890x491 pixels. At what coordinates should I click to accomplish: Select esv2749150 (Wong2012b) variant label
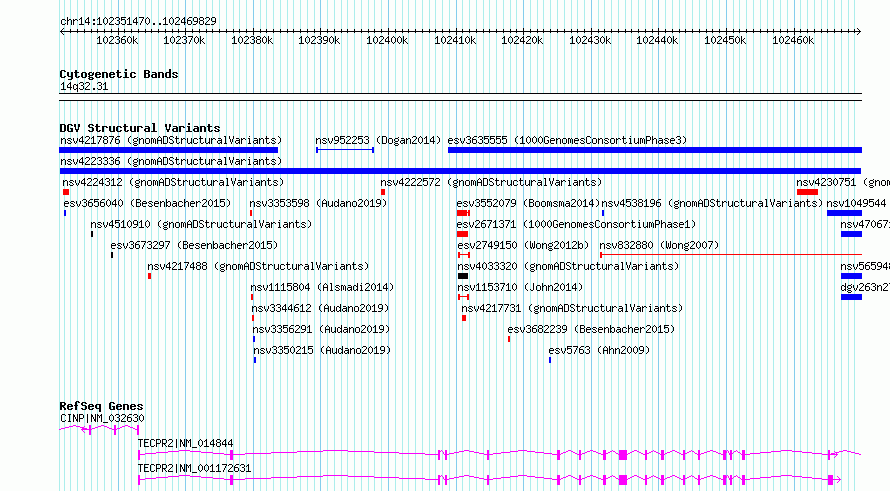click(x=523, y=245)
